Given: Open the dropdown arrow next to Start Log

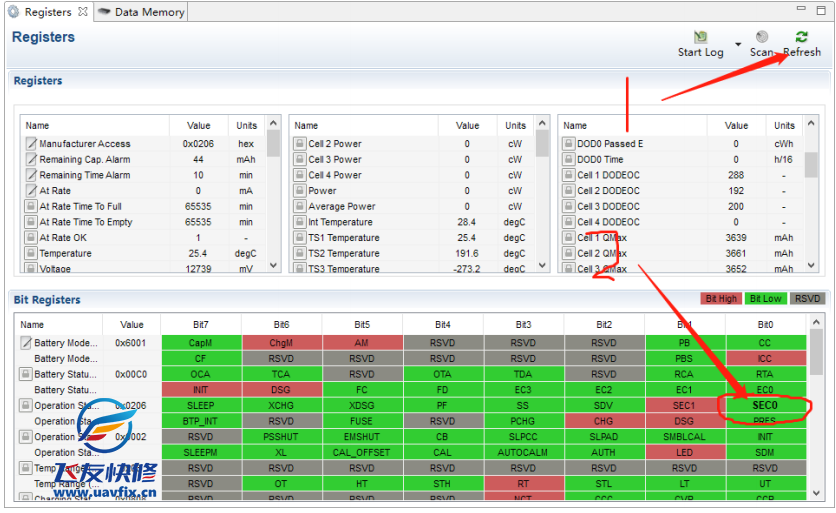Looking at the screenshot, I should tap(738, 45).
